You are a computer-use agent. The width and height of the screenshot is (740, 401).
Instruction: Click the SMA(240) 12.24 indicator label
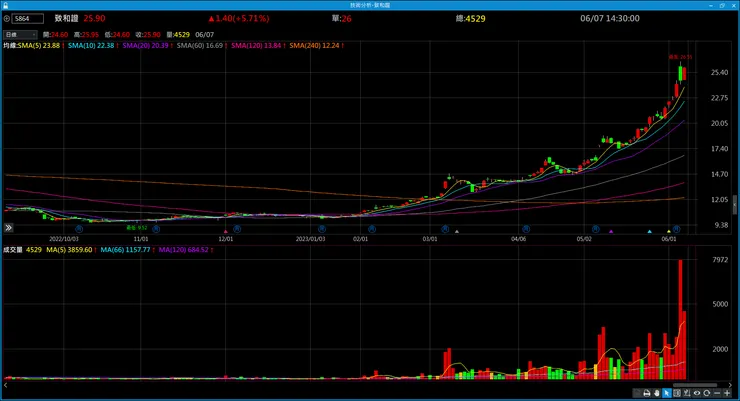pos(314,45)
